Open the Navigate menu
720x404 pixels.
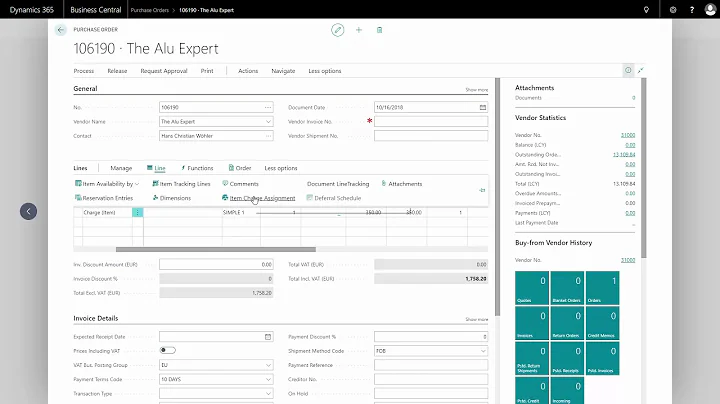click(x=283, y=71)
